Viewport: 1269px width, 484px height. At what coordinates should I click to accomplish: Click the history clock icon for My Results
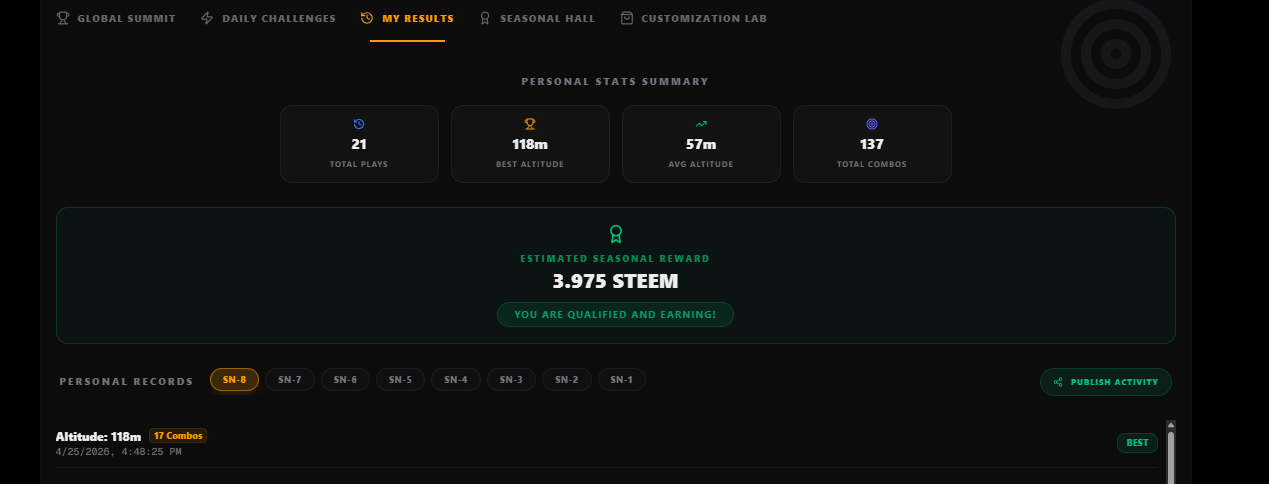pos(367,18)
